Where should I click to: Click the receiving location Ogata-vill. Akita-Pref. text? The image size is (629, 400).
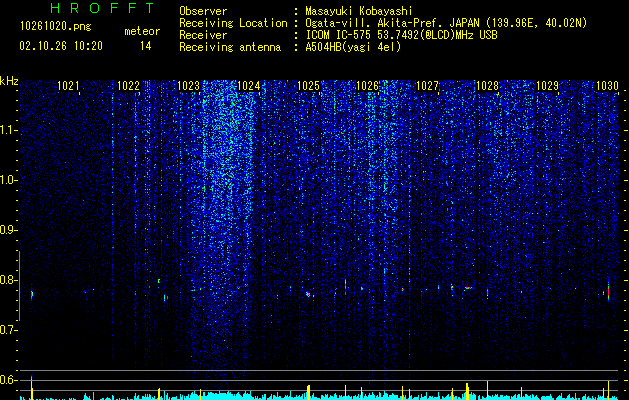click(x=446, y=23)
